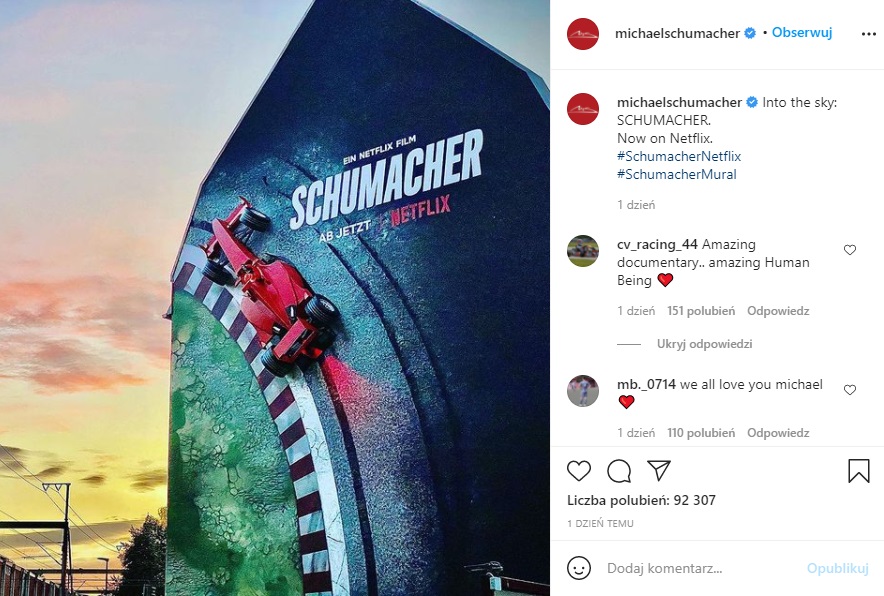The width and height of the screenshot is (884, 596).
Task: Collapse replies with Ukryj odpowiedzi
Action: click(704, 344)
